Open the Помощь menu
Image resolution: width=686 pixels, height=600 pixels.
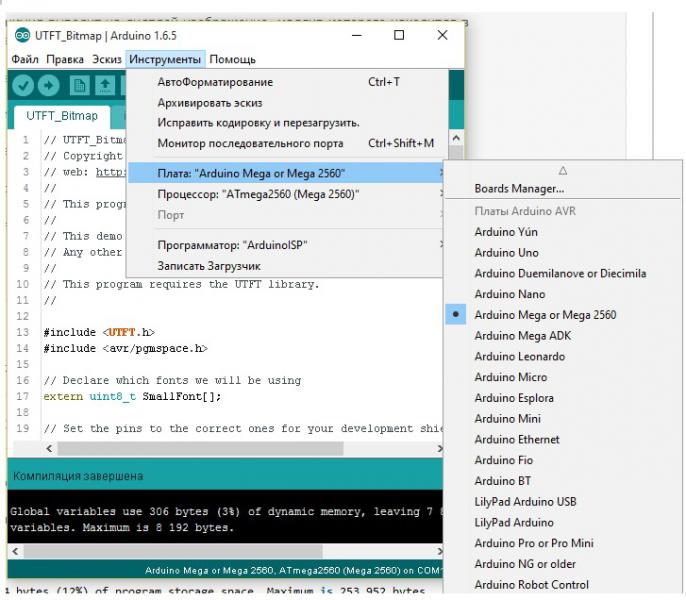(232, 60)
